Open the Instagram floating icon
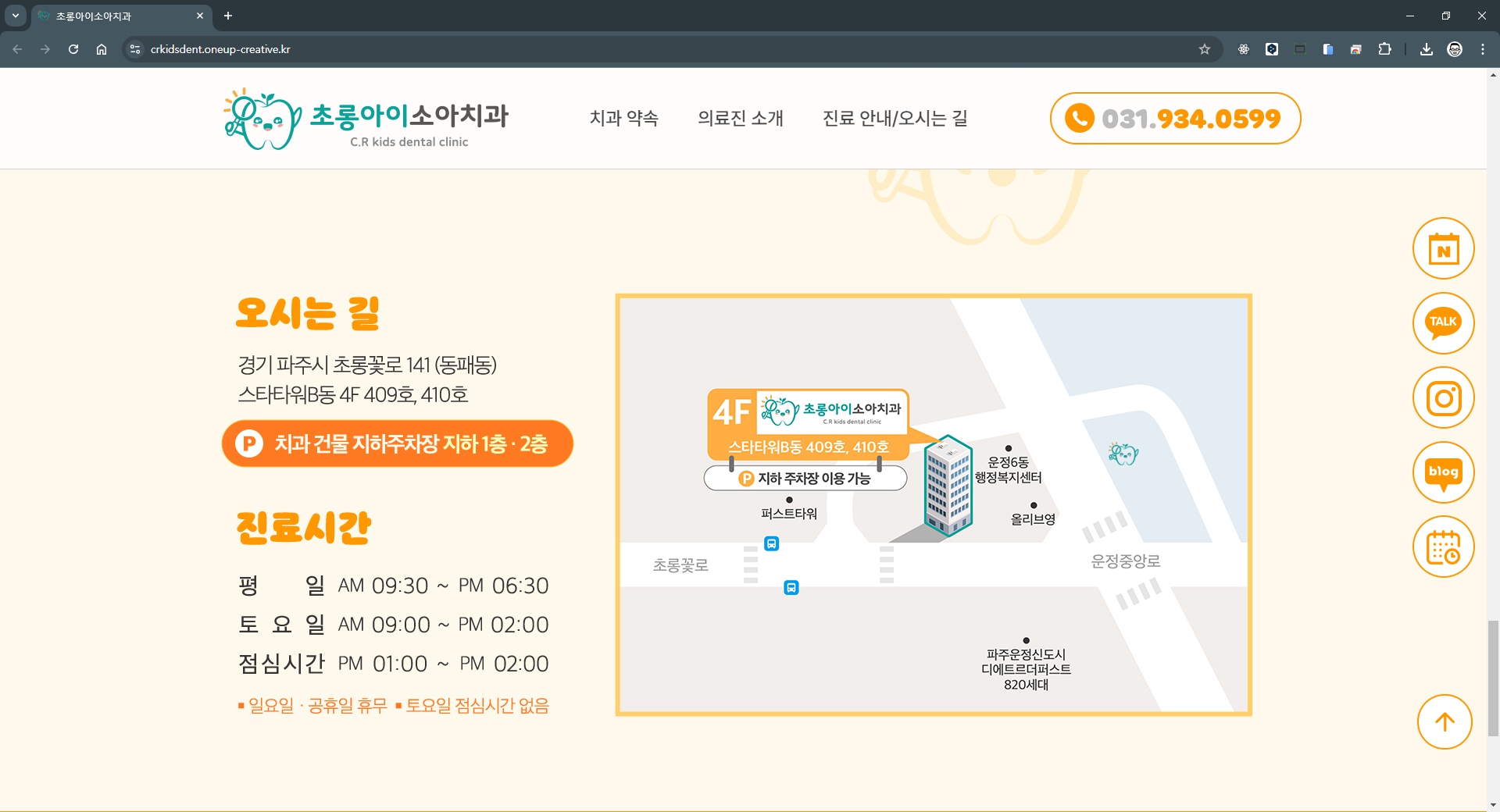 [1443, 398]
